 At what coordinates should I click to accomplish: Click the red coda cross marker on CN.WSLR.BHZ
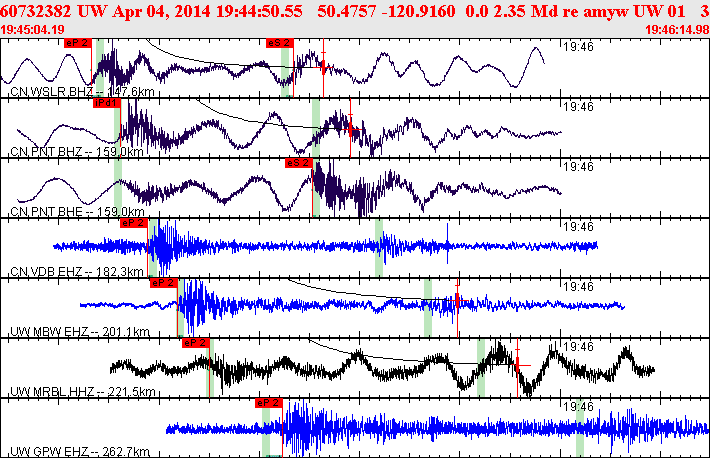[x=323, y=67]
